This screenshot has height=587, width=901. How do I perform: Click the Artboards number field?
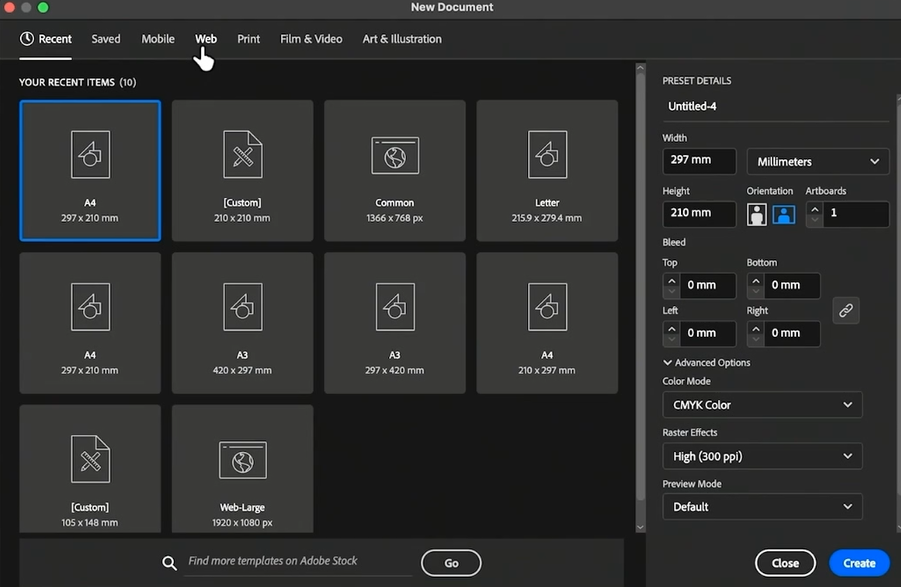click(x=856, y=214)
